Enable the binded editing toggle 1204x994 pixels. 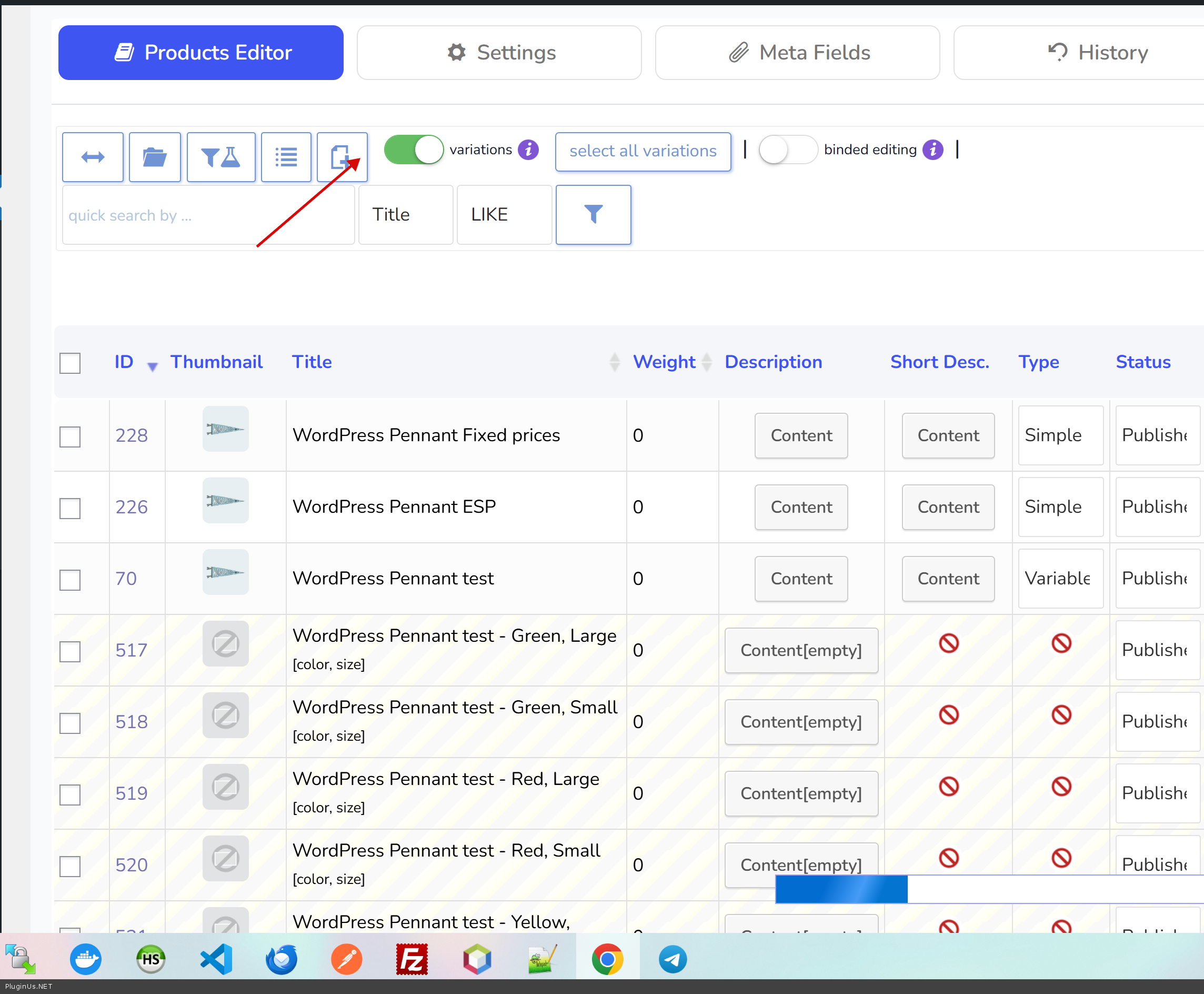click(x=787, y=150)
